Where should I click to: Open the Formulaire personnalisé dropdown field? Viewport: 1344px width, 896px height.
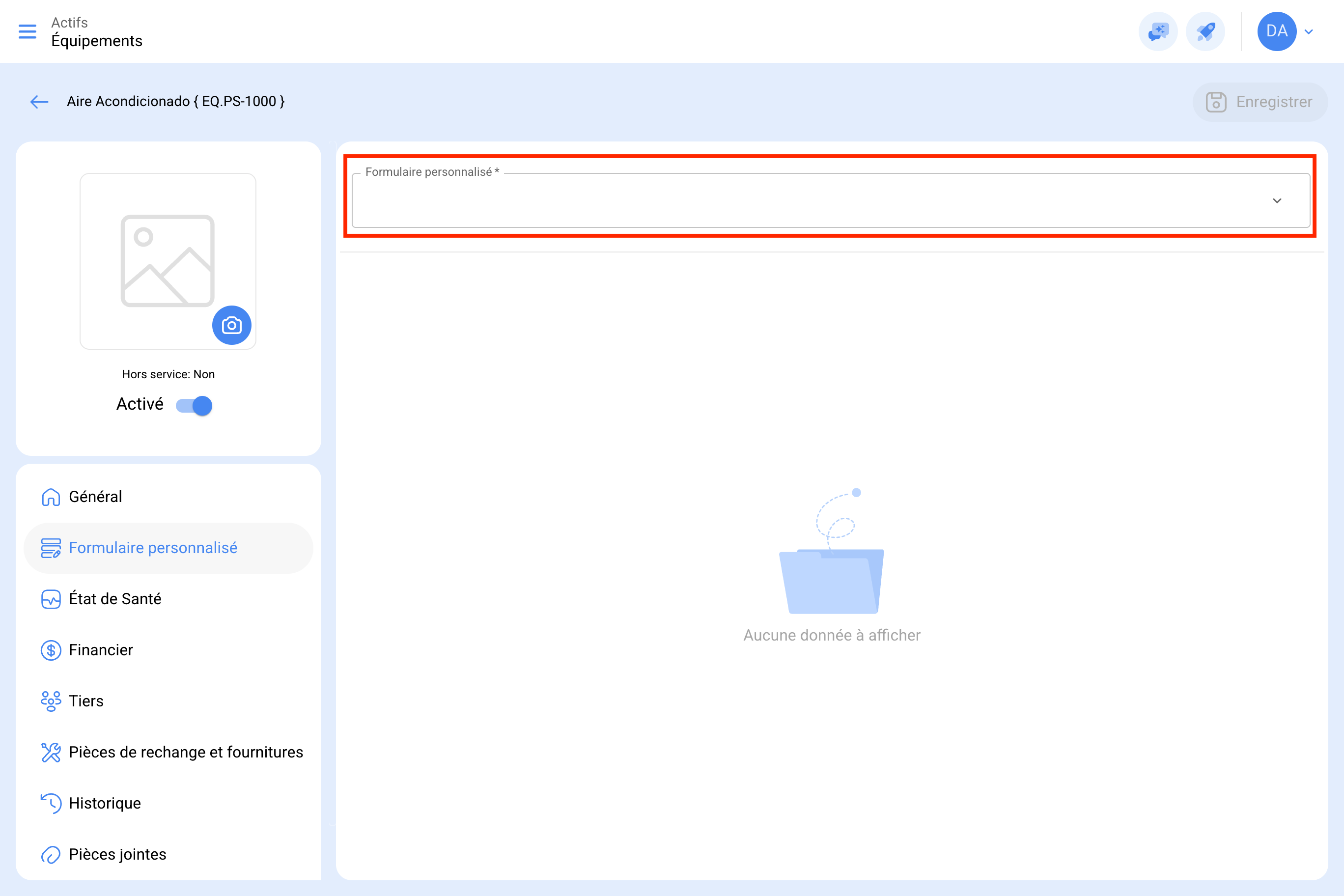pos(831,200)
